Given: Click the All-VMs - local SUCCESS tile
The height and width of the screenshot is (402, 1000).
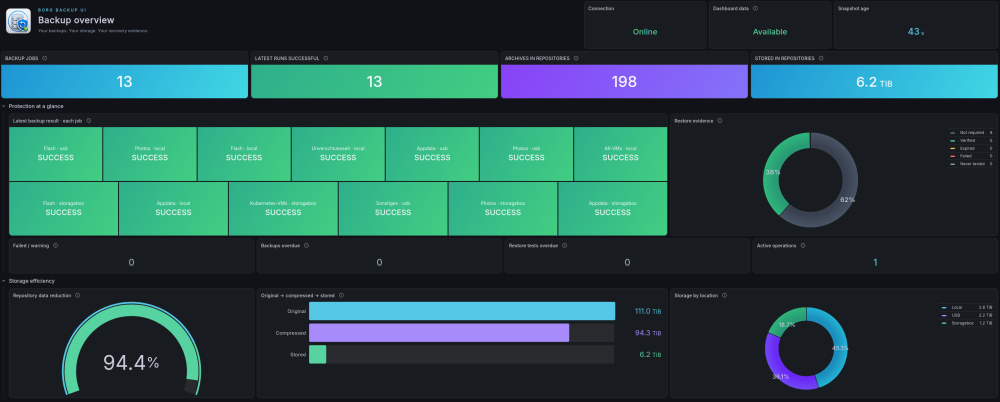Looking at the screenshot, I should click(x=621, y=154).
